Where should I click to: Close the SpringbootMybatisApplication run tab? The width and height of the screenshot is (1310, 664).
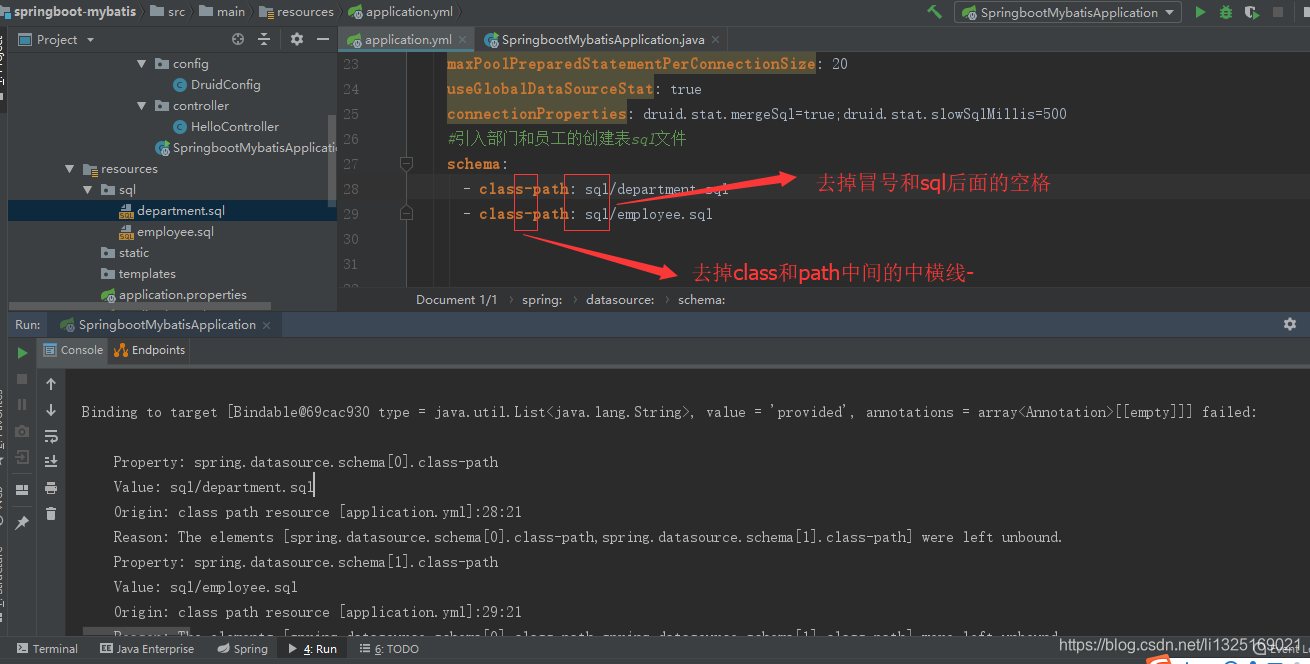pyautogui.click(x=266, y=325)
